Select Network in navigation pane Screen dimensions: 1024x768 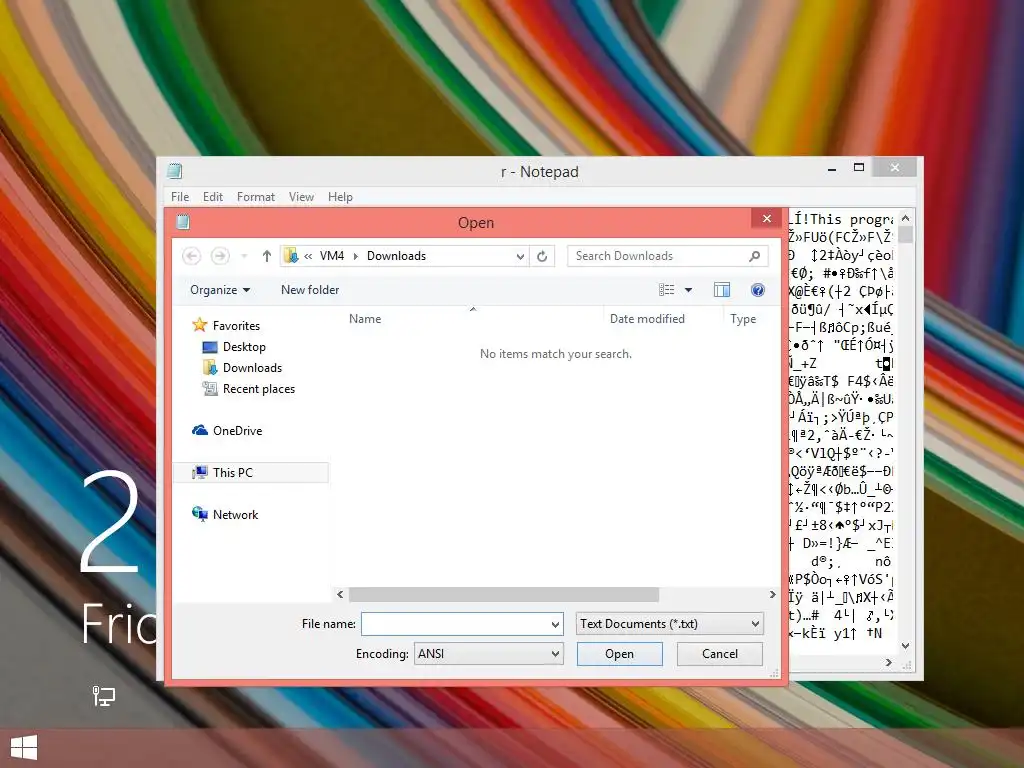pos(235,514)
